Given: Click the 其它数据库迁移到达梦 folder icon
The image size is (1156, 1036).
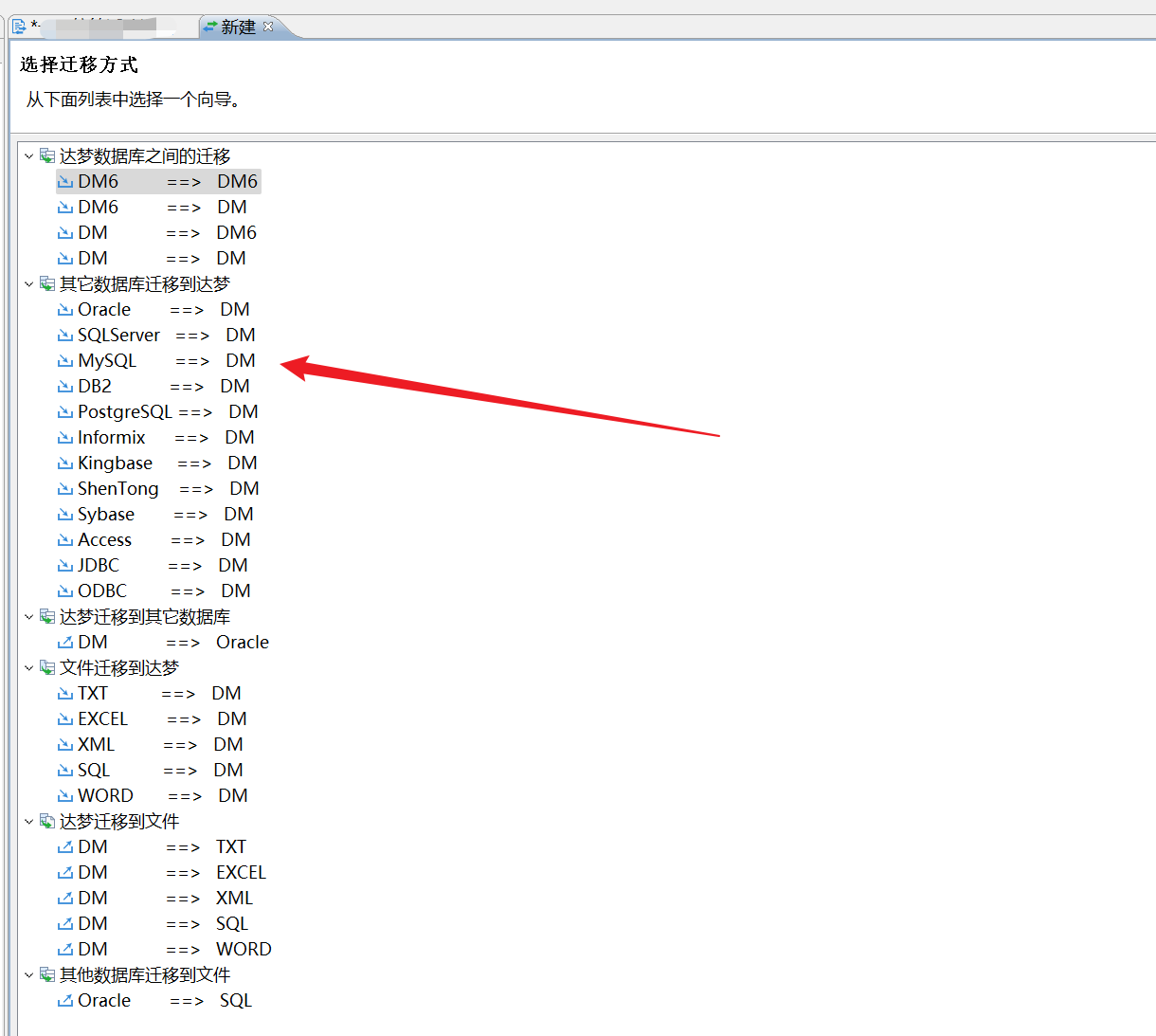Looking at the screenshot, I should click(x=47, y=283).
